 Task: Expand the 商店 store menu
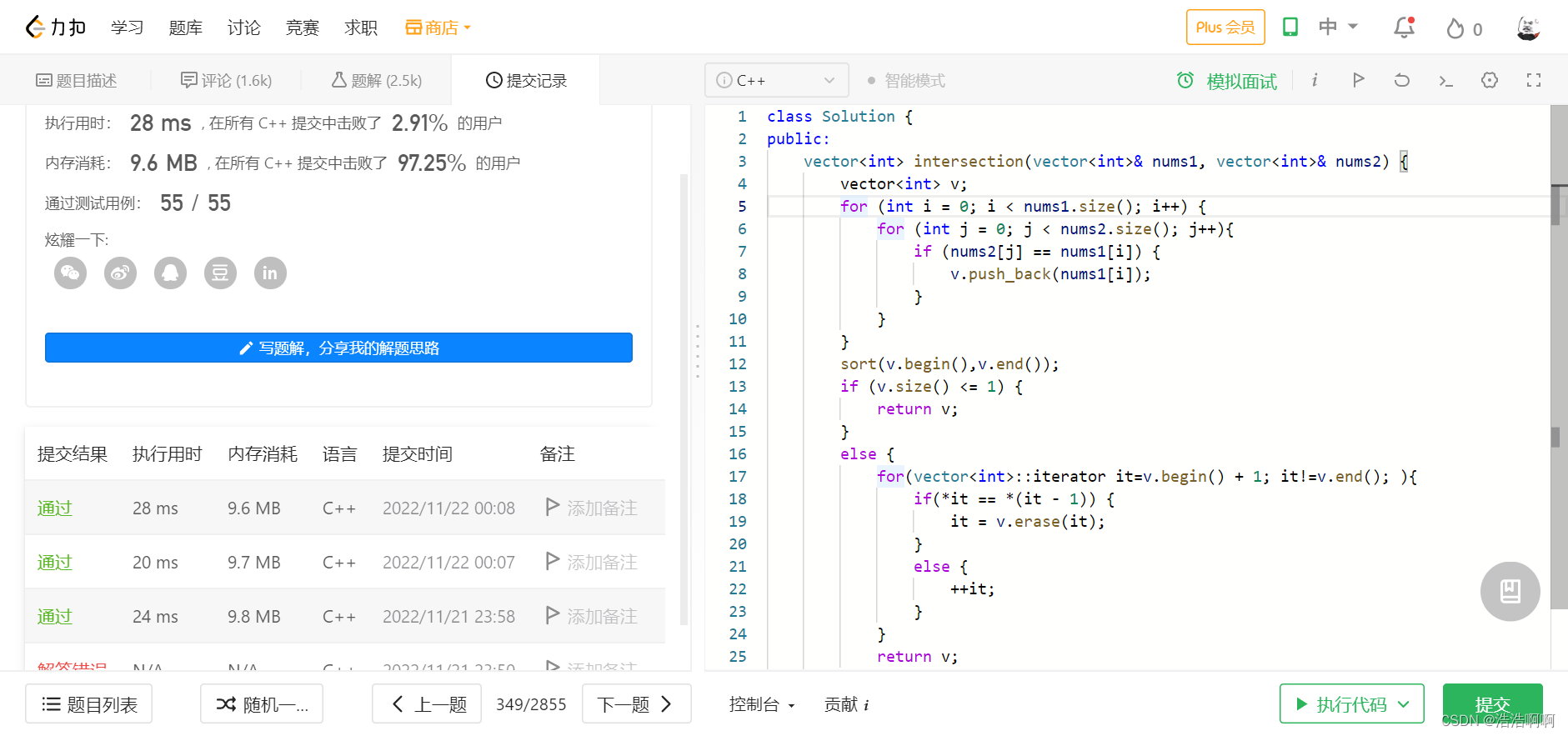438,28
